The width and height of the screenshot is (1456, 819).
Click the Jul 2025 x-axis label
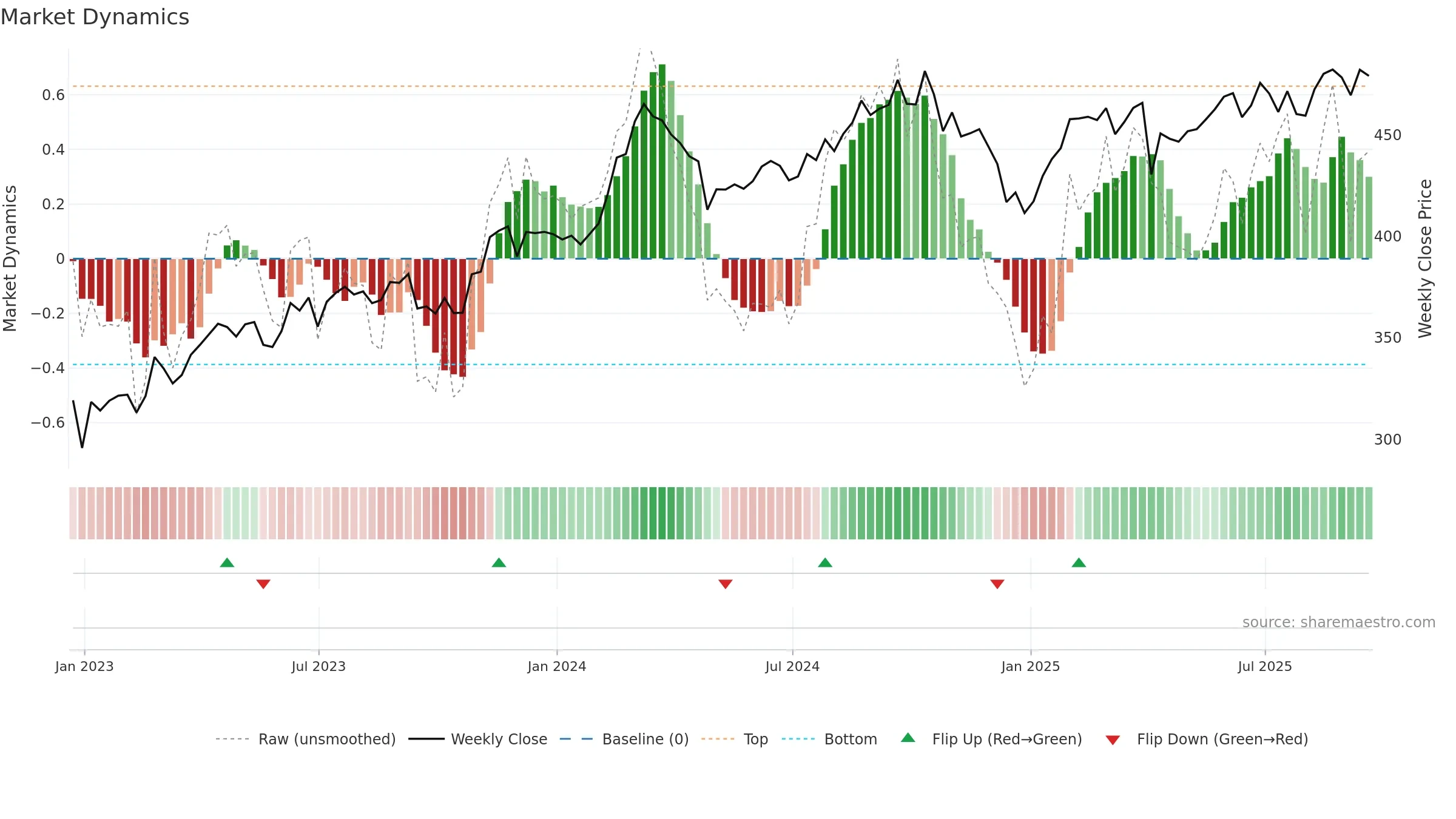click(x=1265, y=666)
